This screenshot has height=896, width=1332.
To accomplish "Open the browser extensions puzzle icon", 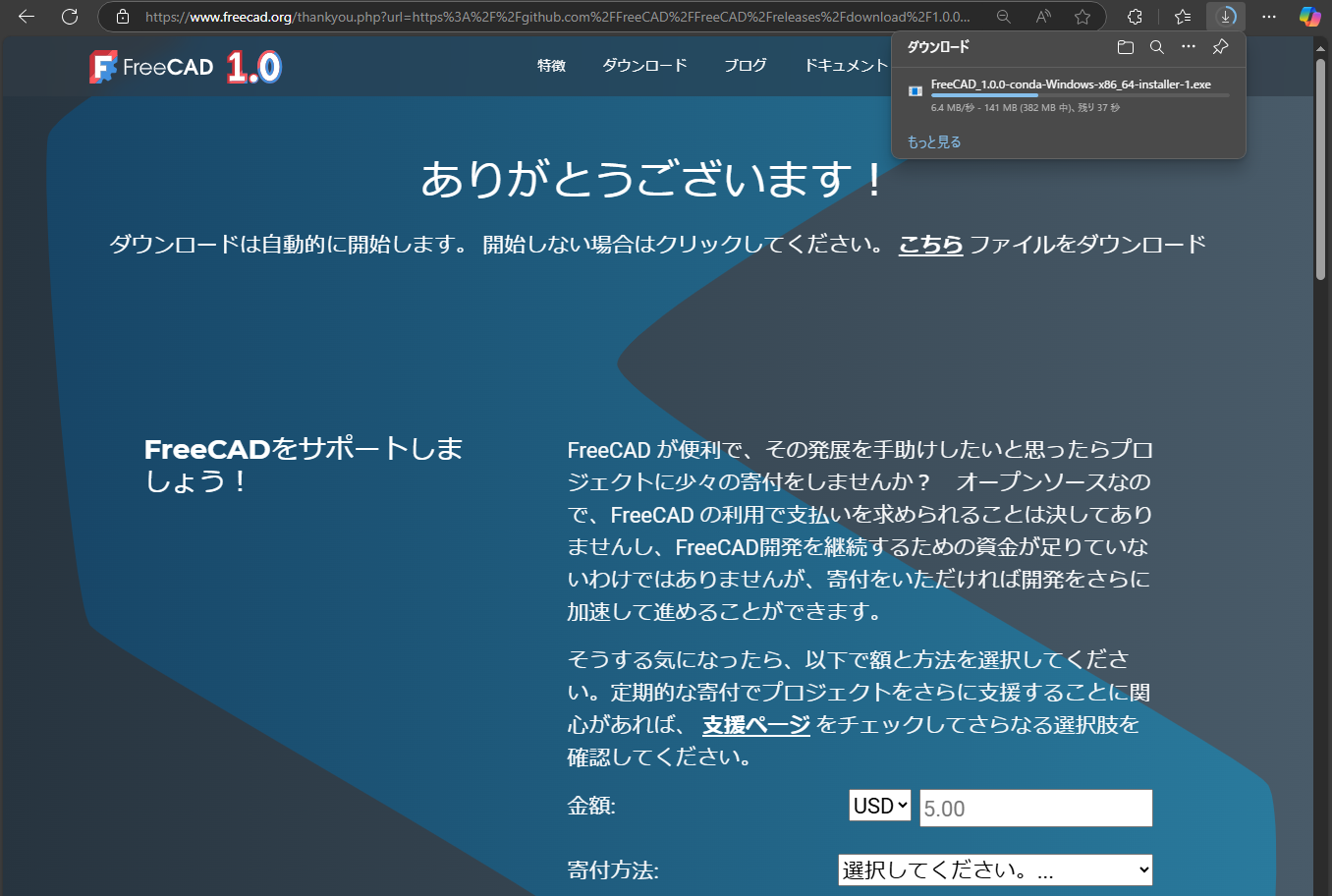I will tap(1135, 17).
